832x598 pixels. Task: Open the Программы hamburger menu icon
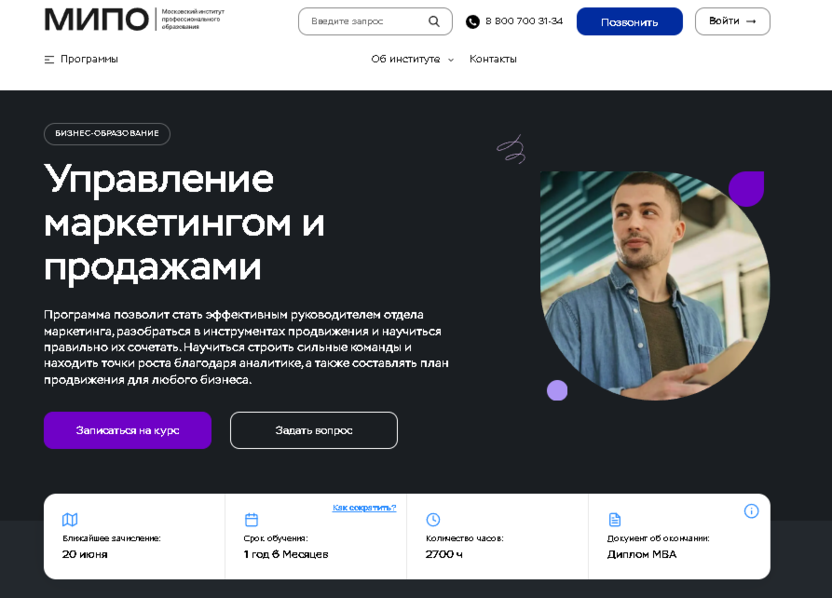[49, 59]
